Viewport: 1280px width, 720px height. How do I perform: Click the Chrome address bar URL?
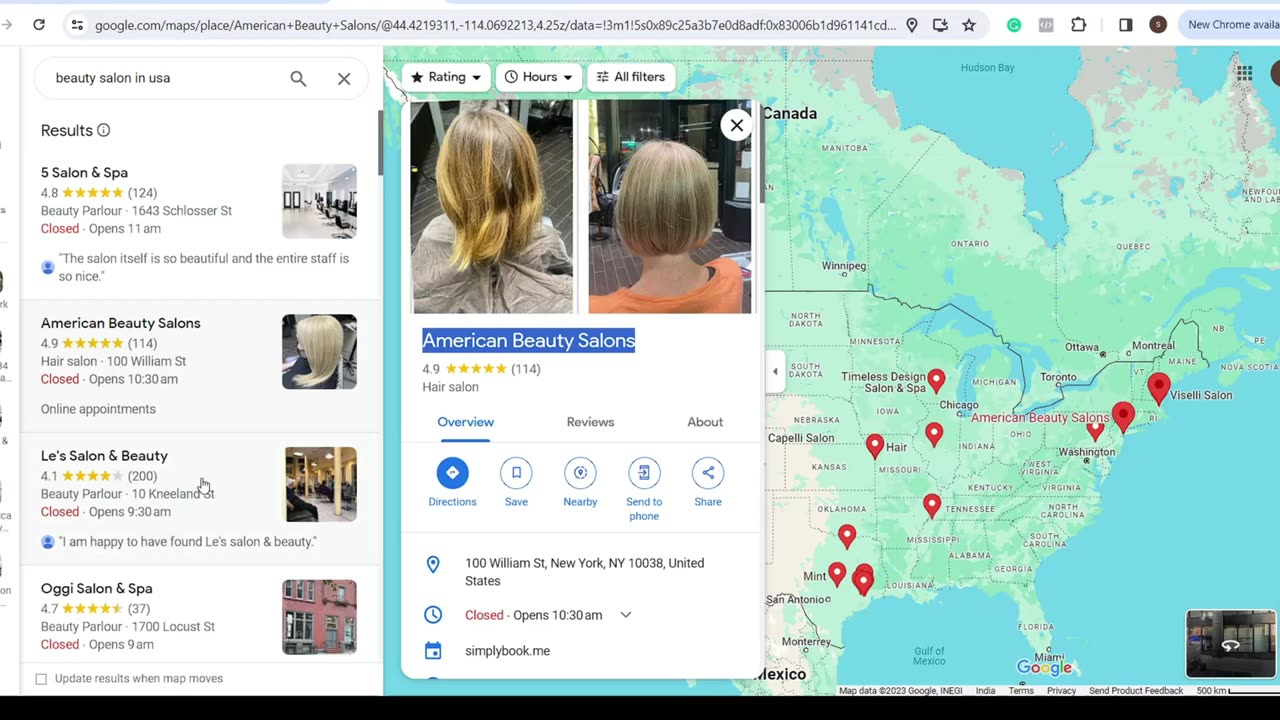click(x=495, y=25)
